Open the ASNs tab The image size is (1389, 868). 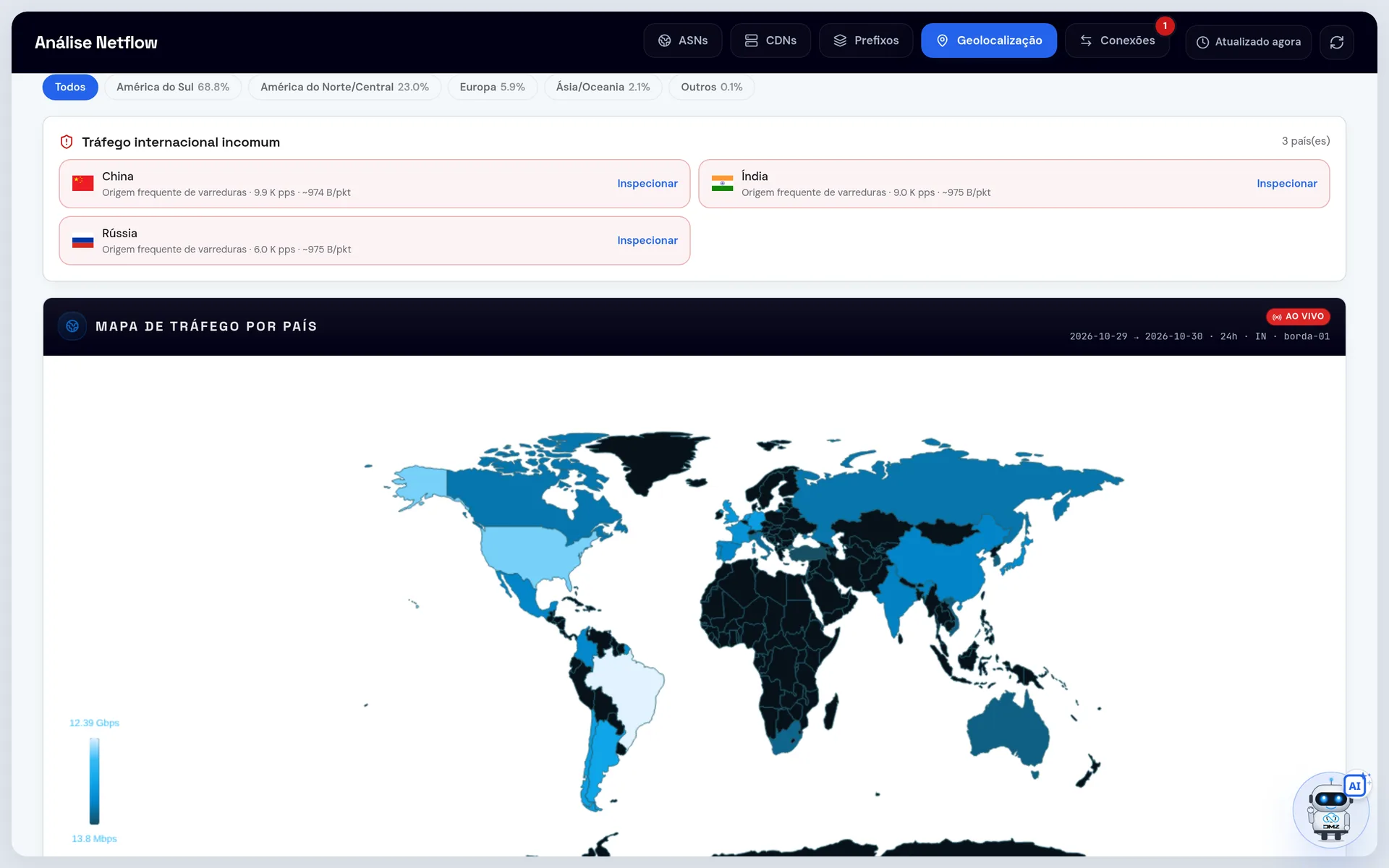(682, 41)
